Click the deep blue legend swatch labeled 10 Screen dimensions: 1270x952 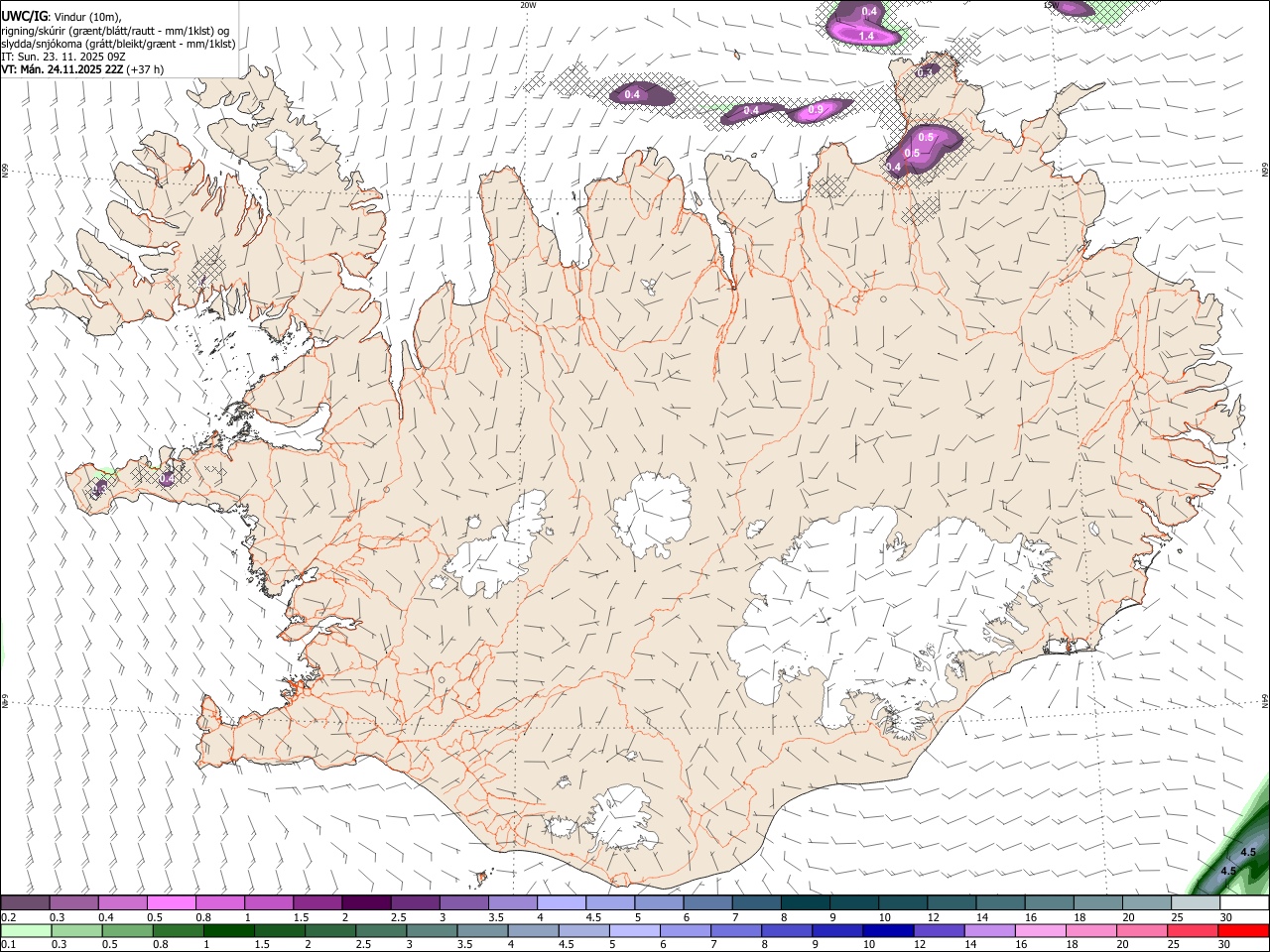[x=886, y=930]
